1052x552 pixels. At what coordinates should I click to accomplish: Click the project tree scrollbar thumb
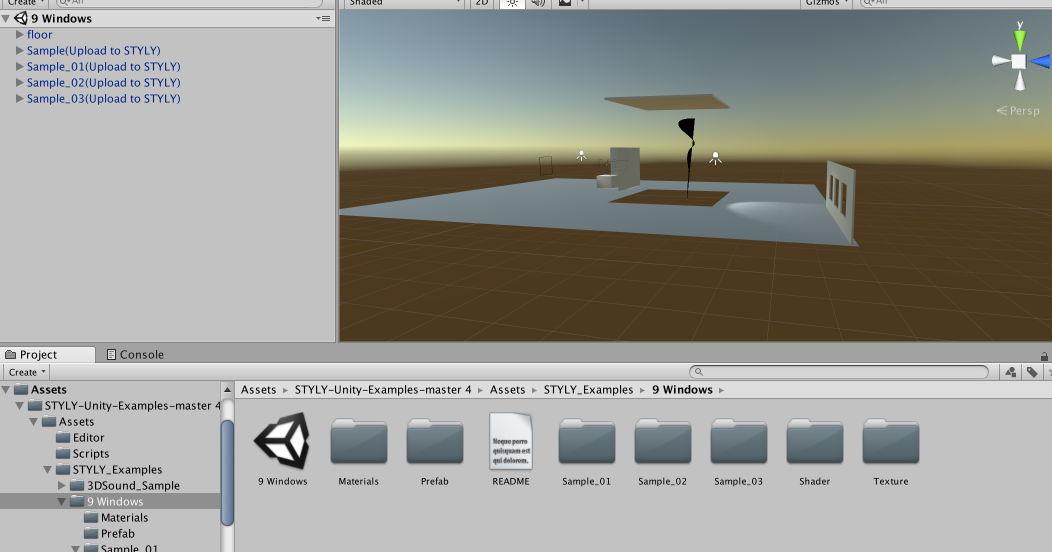227,472
